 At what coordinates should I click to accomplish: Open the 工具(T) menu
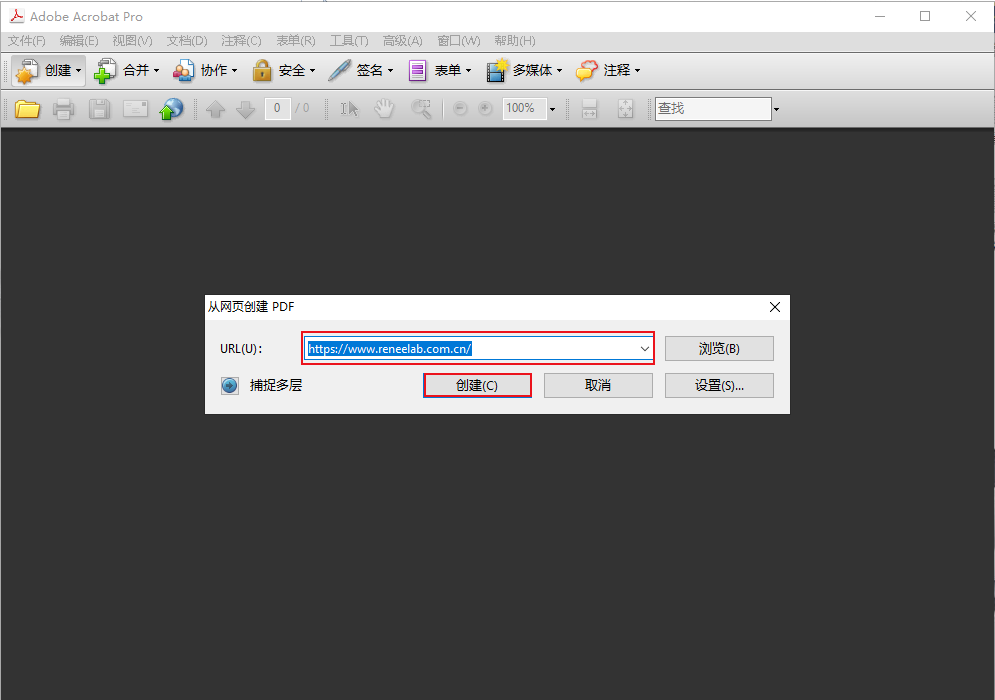(x=349, y=41)
